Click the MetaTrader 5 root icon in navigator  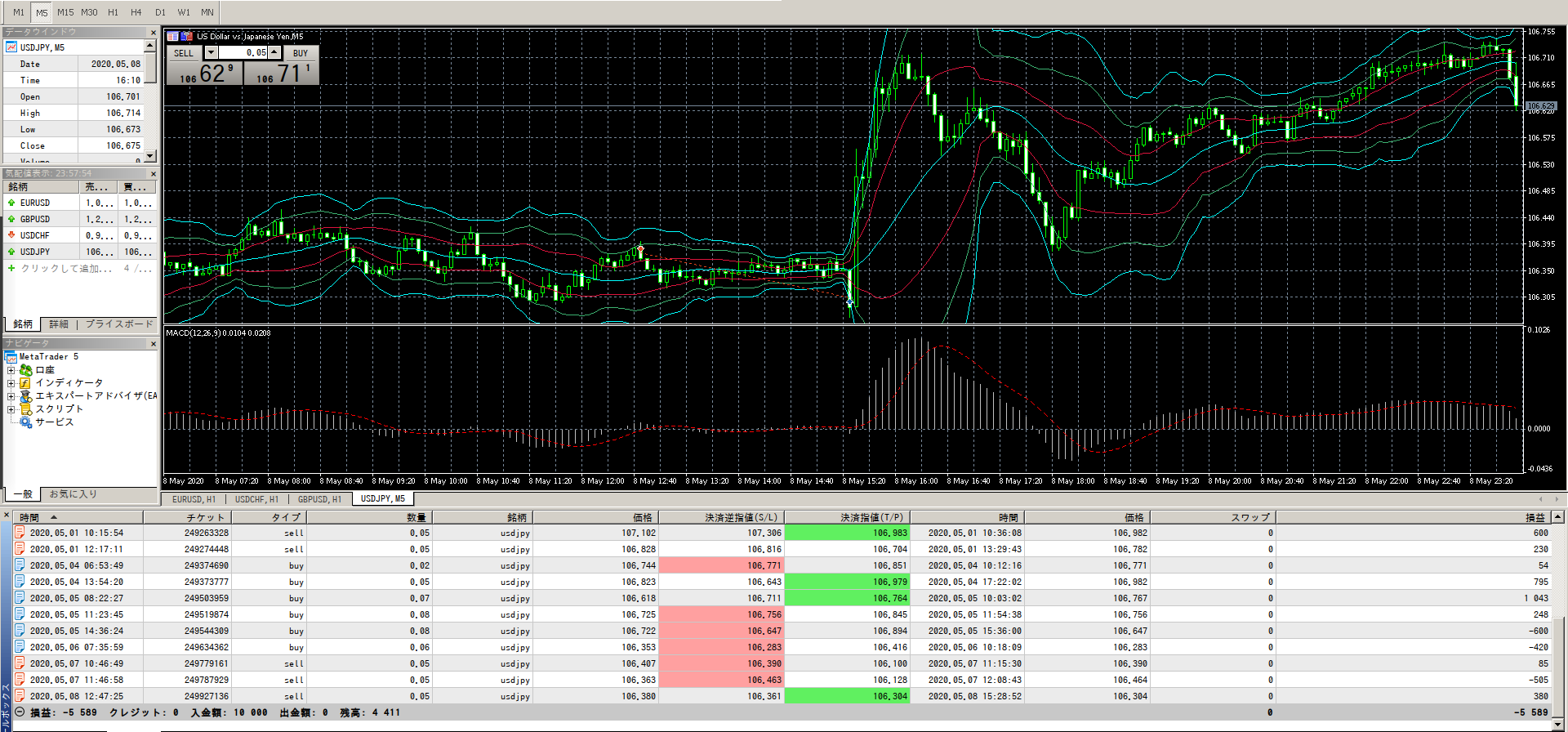click(x=11, y=357)
